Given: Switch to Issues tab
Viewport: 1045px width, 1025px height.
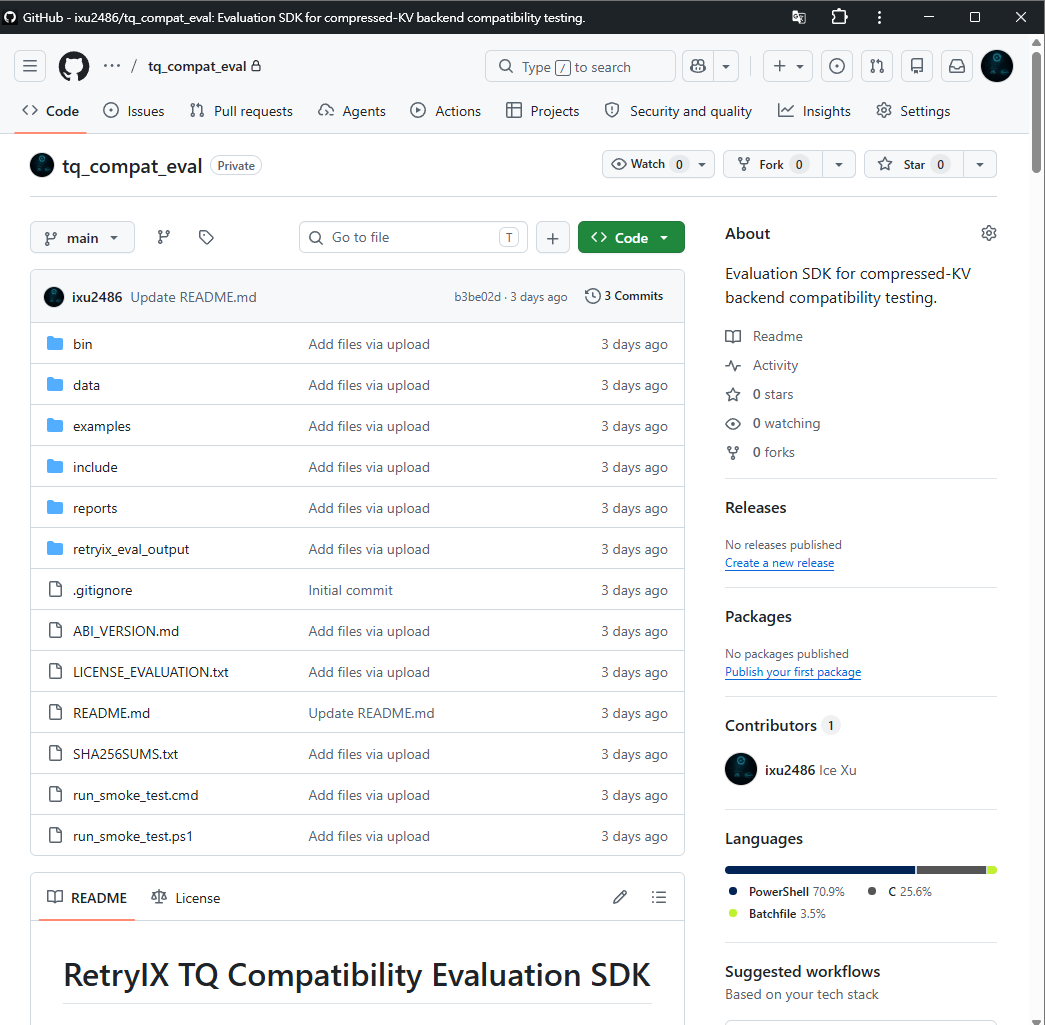Looking at the screenshot, I should tap(134, 111).
